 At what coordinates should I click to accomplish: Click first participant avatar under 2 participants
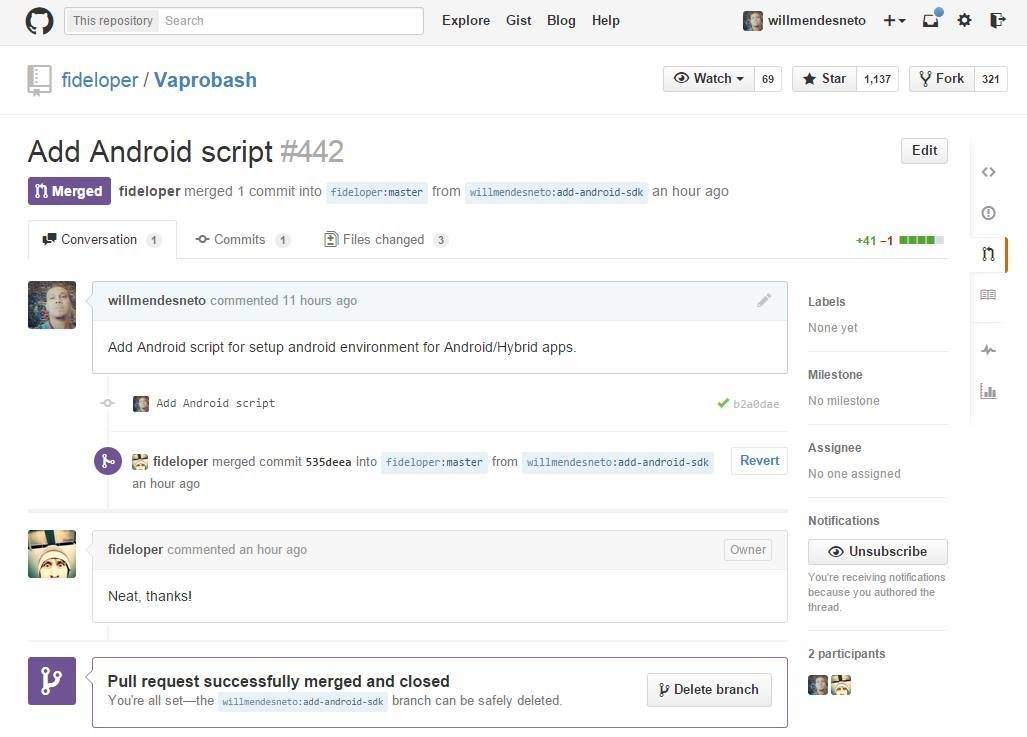point(818,685)
